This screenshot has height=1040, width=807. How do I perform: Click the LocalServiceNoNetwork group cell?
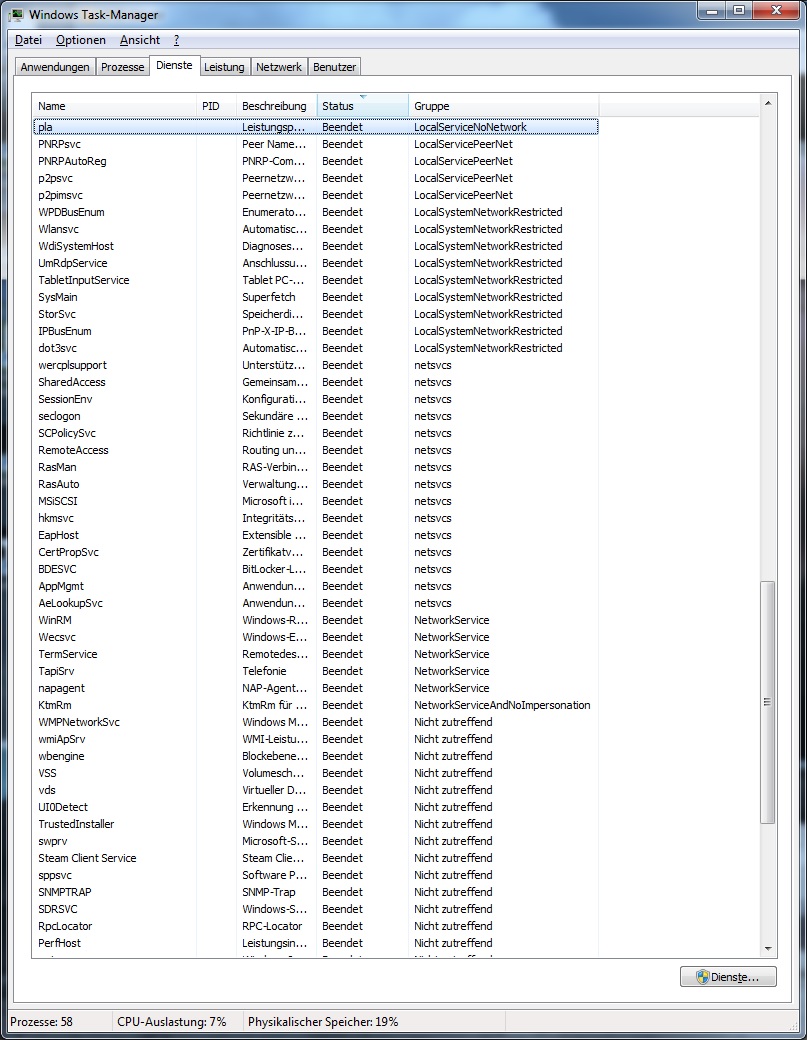point(470,127)
